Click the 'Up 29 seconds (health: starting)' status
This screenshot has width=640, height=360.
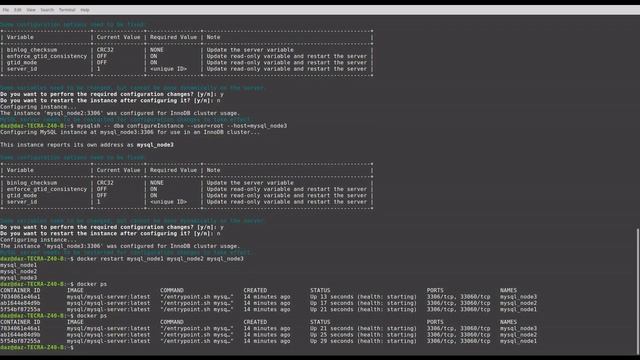(x=363, y=341)
